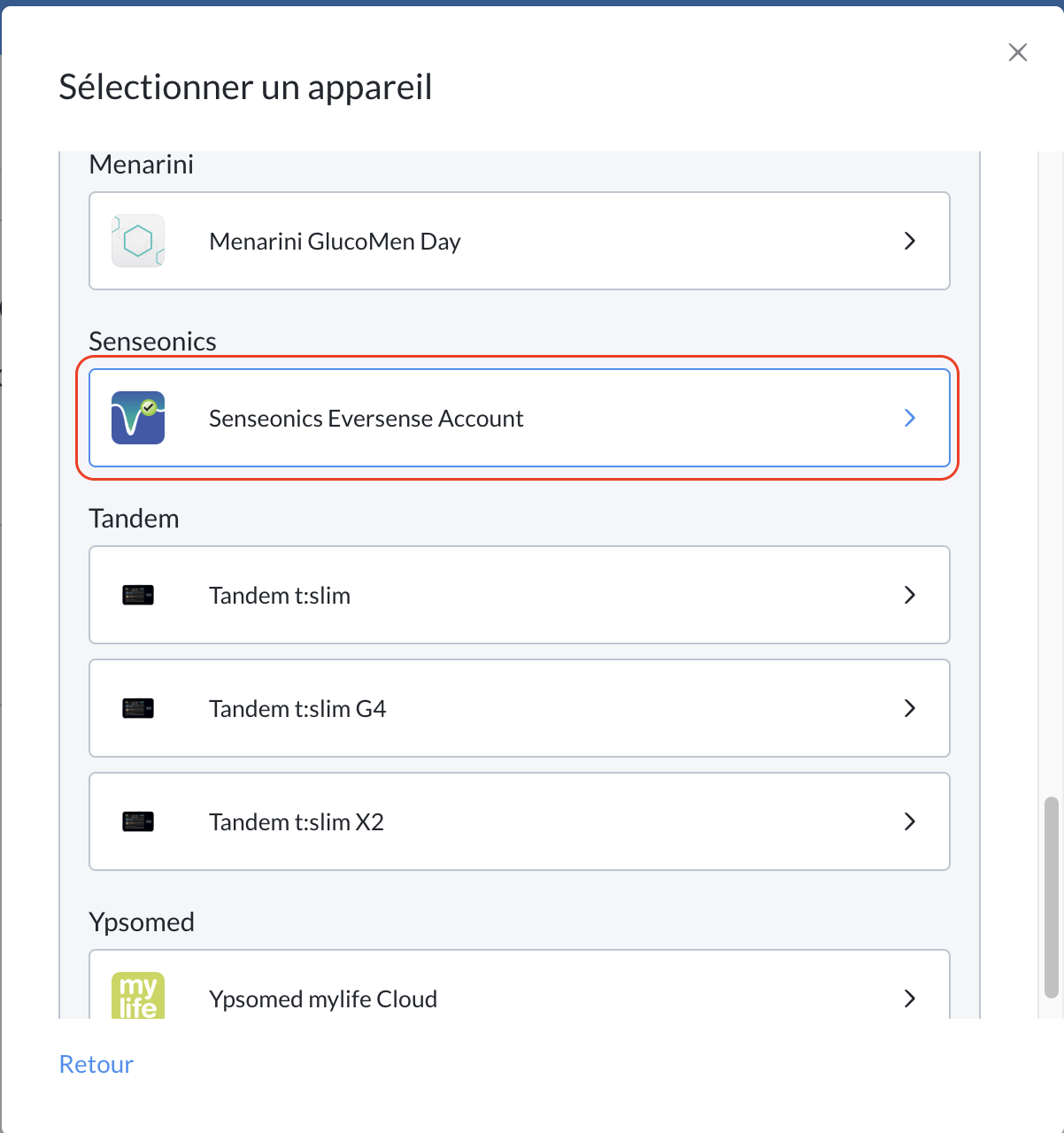
Task: Click the device list scrollbar thumb
Action: pos(1052,898)
